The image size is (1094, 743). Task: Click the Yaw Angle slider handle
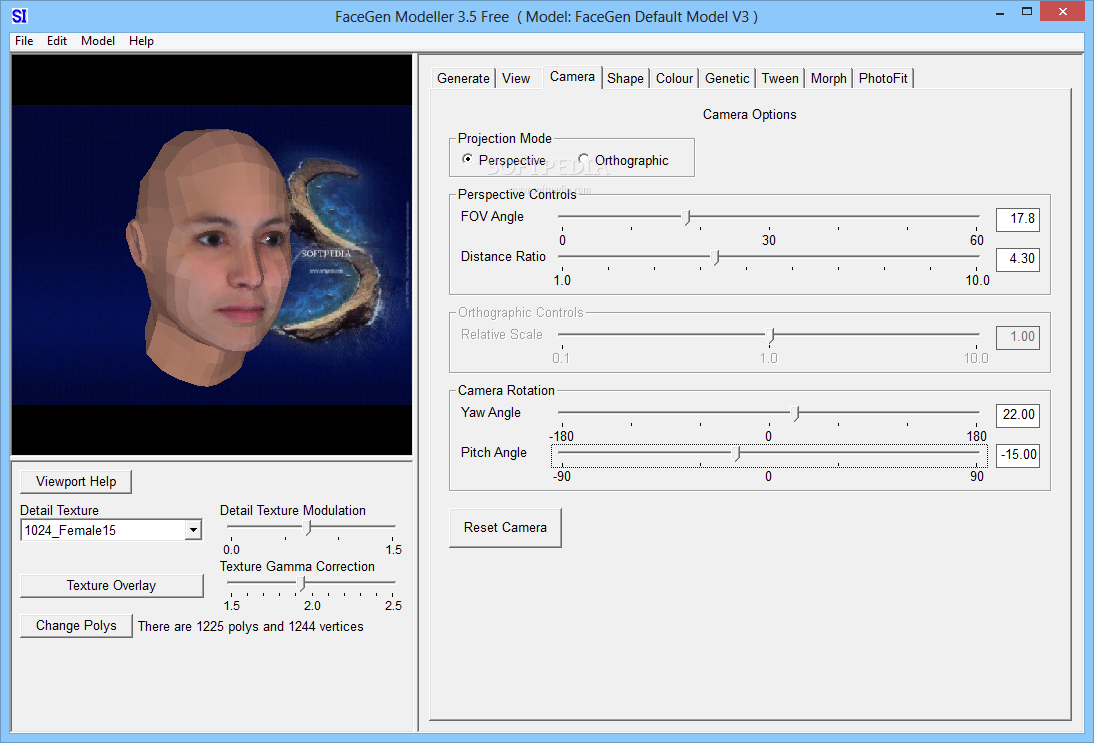point(796,413)
